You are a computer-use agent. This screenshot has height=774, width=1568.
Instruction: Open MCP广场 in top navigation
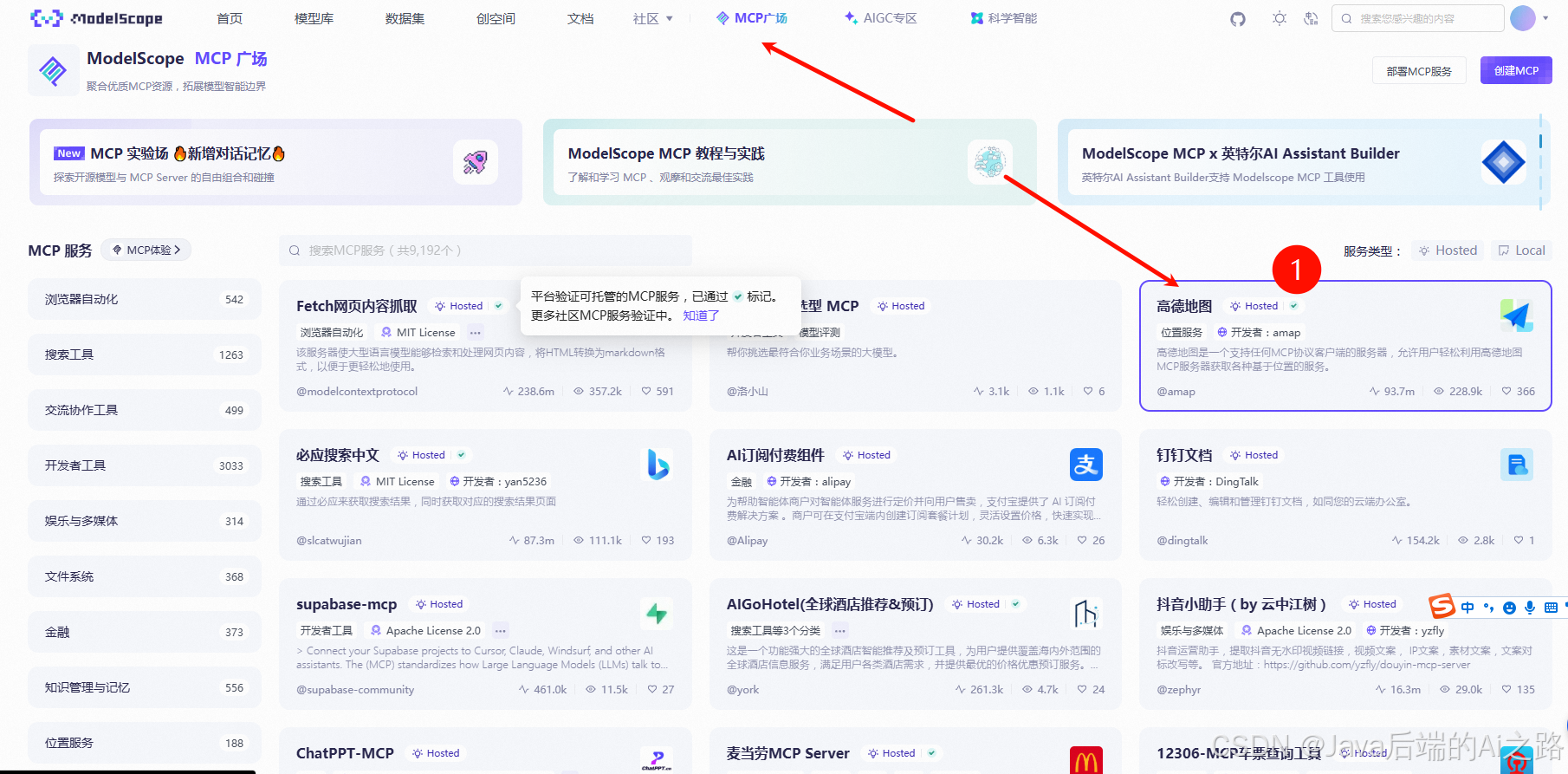coord(752,18)
